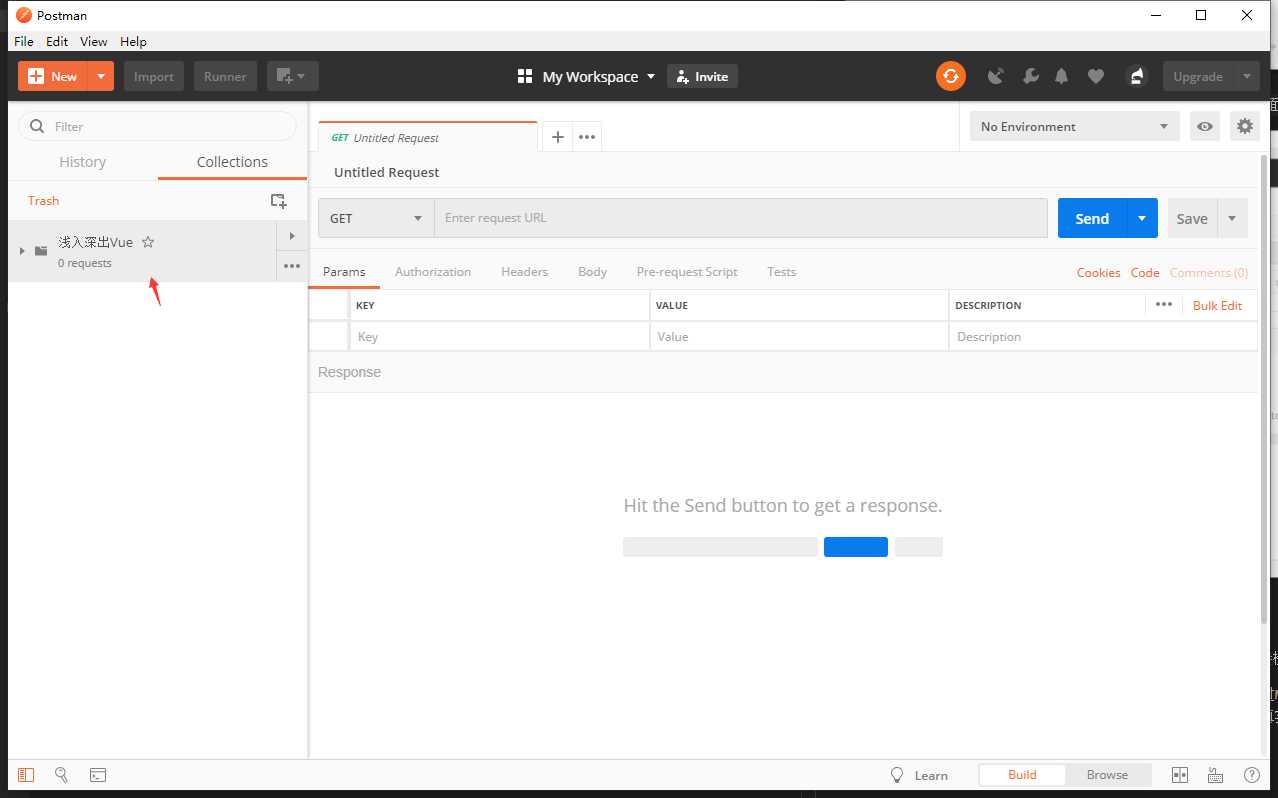Open the Edit menu
The width and height of the screenshot is (1278, 798).
pos(57,41)
